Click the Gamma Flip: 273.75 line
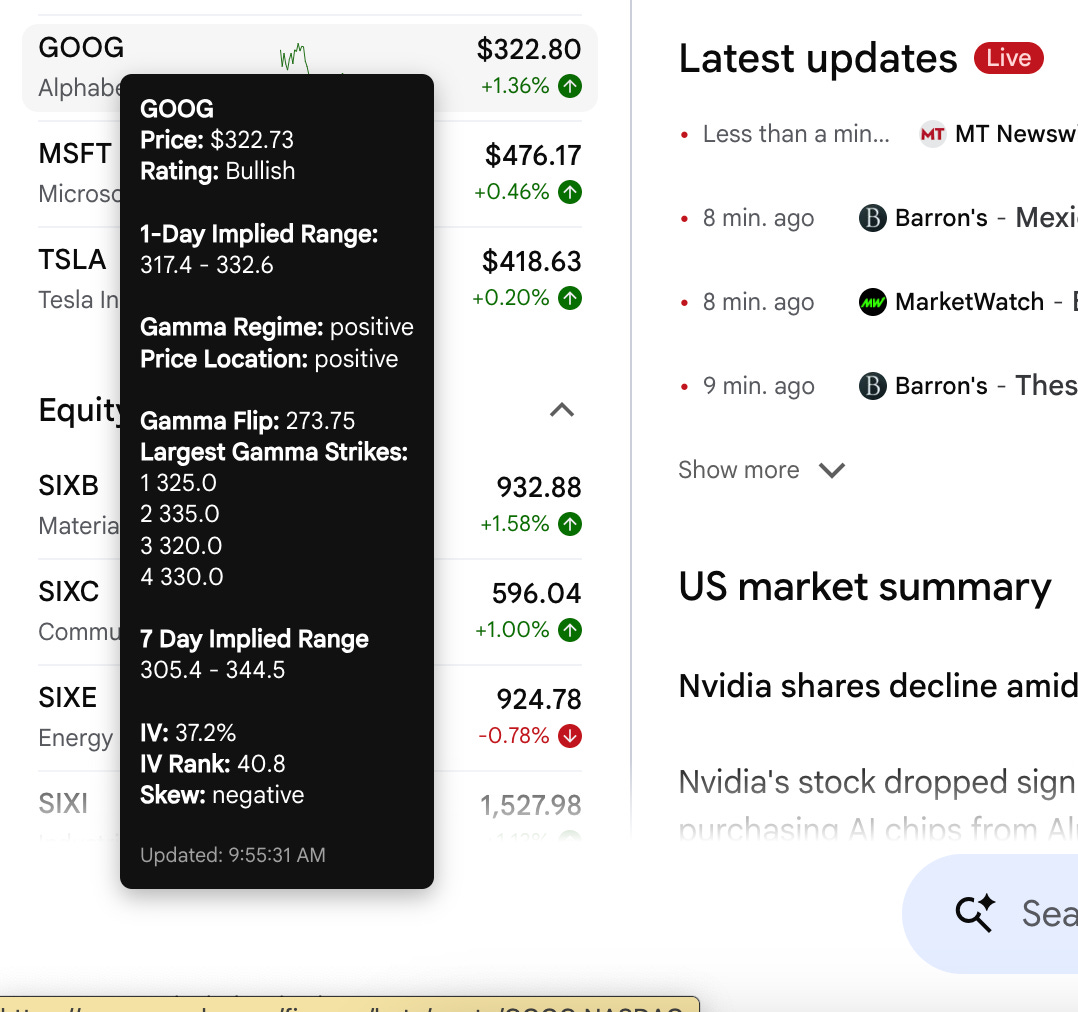 248,421
